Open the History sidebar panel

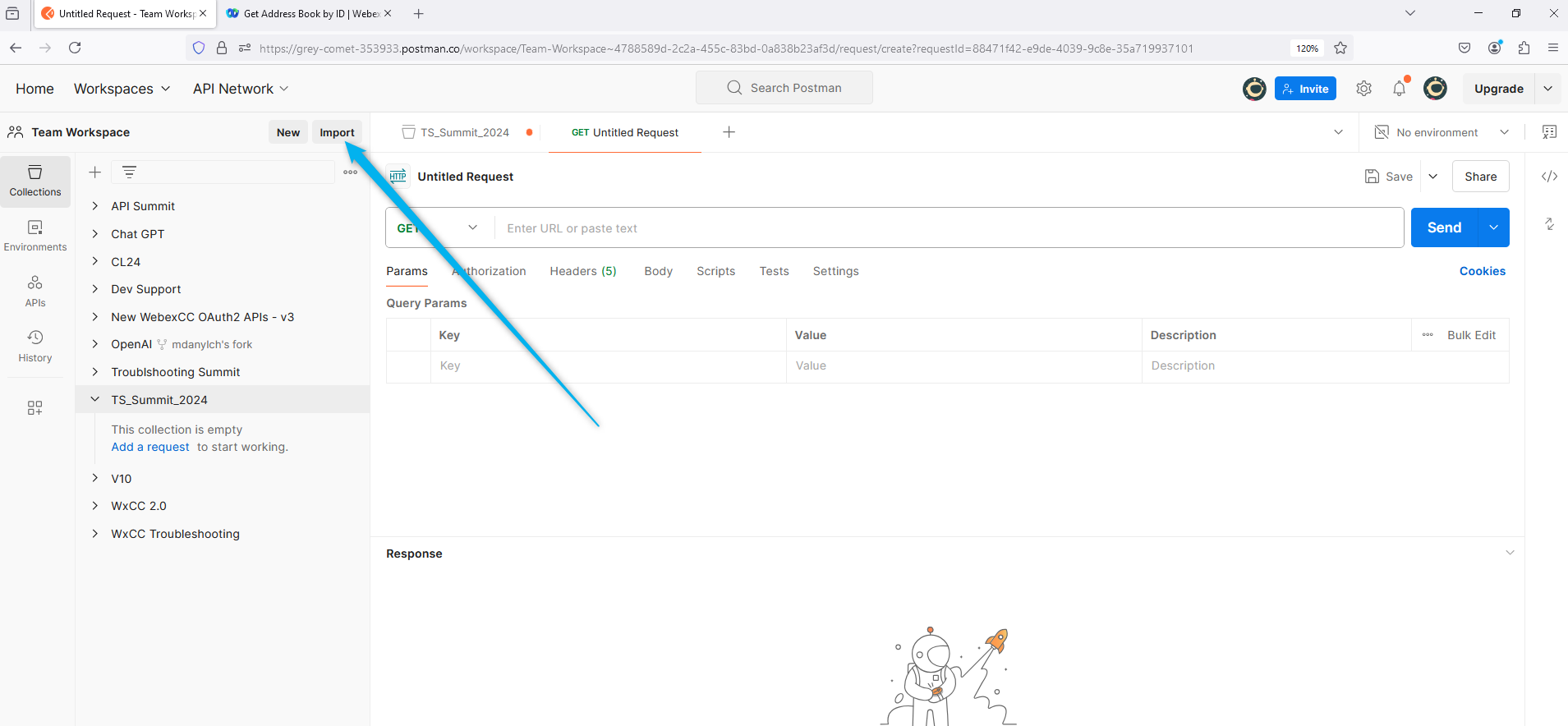coord(35,347)
